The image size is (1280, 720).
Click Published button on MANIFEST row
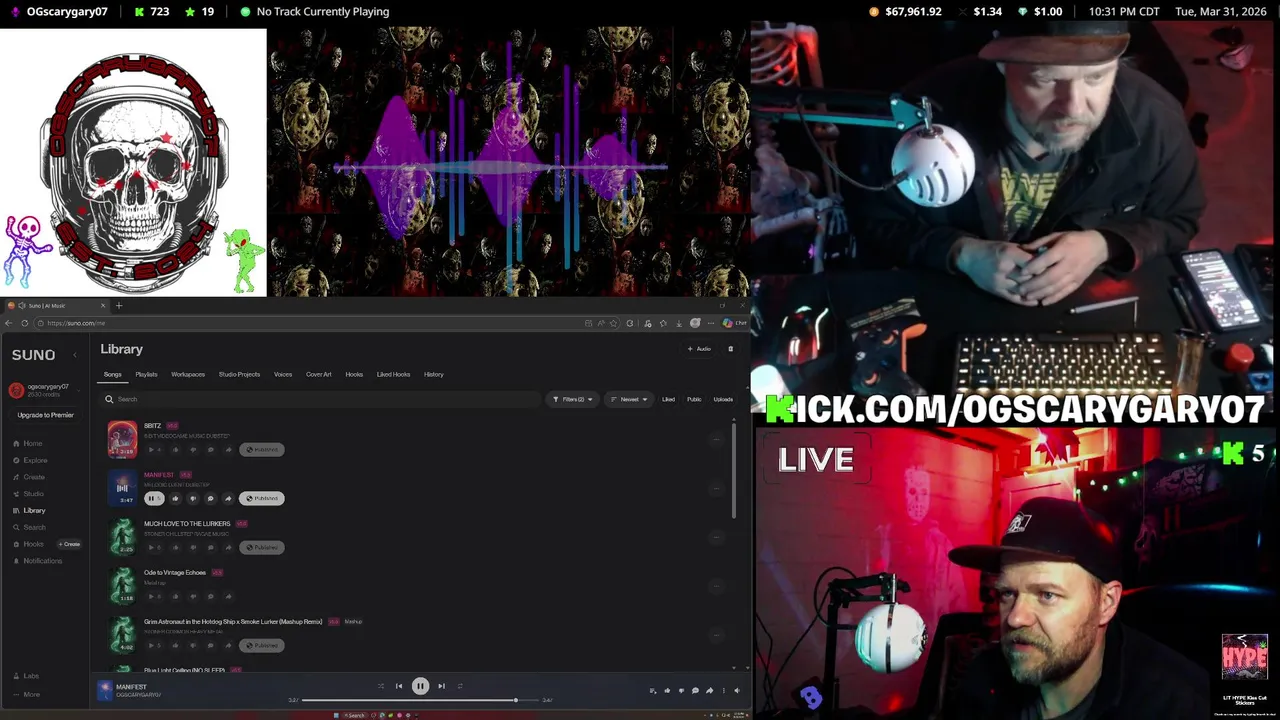click(x=262, y=498)
